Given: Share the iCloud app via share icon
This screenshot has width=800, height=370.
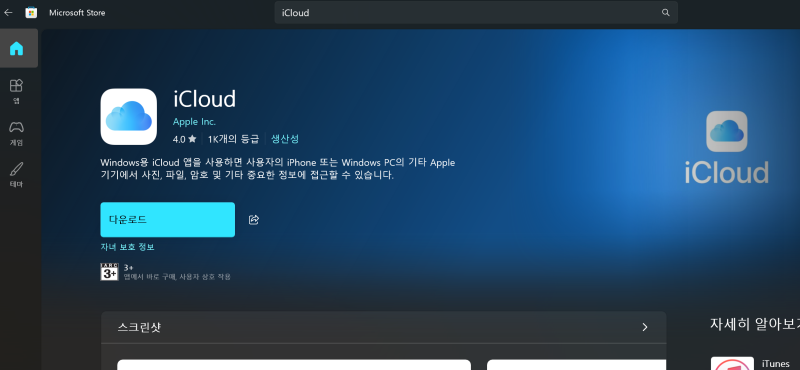Looking at the screenshot, I should tap(254, 219).
